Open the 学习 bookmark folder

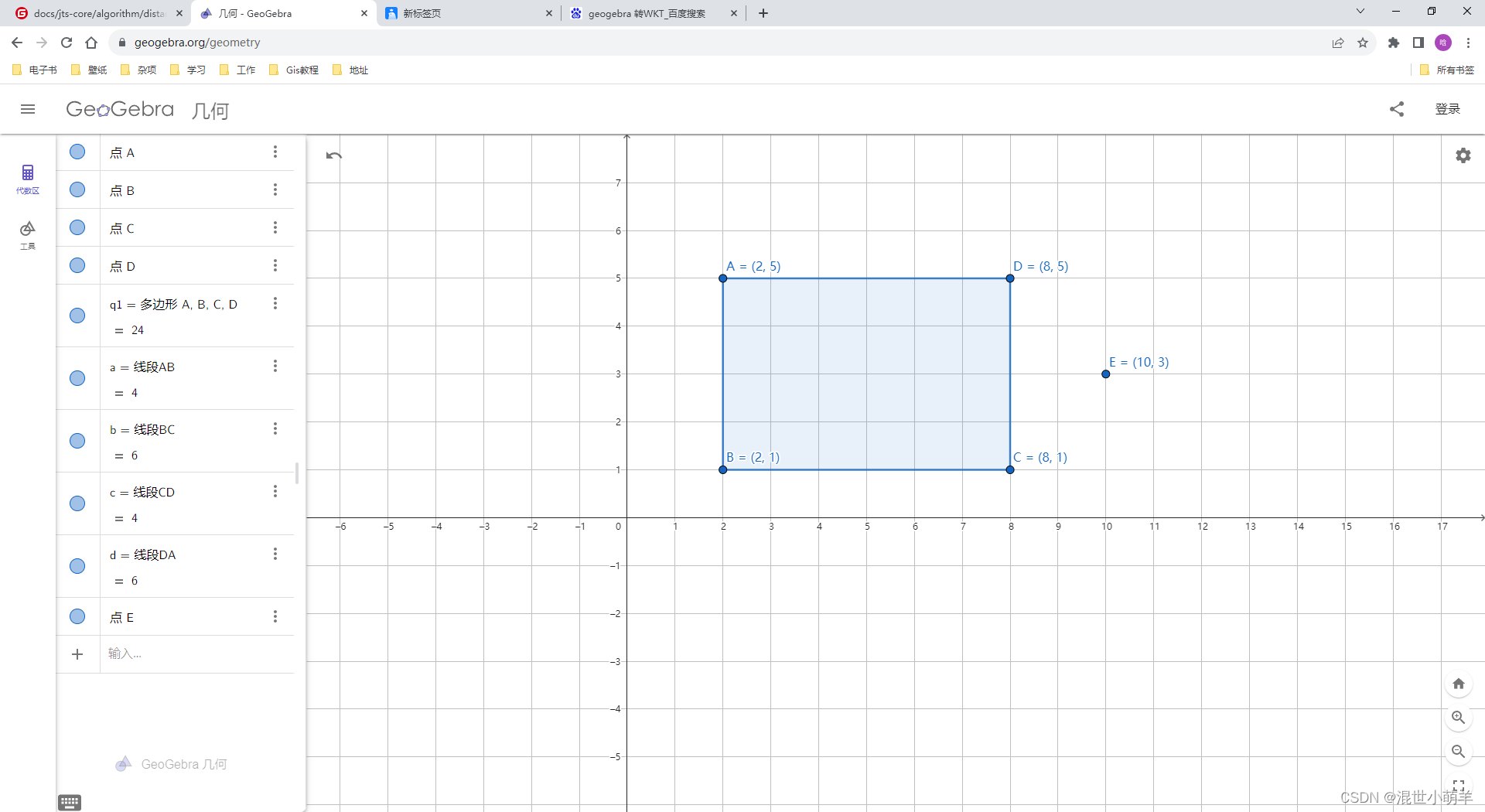coord(188,70)
